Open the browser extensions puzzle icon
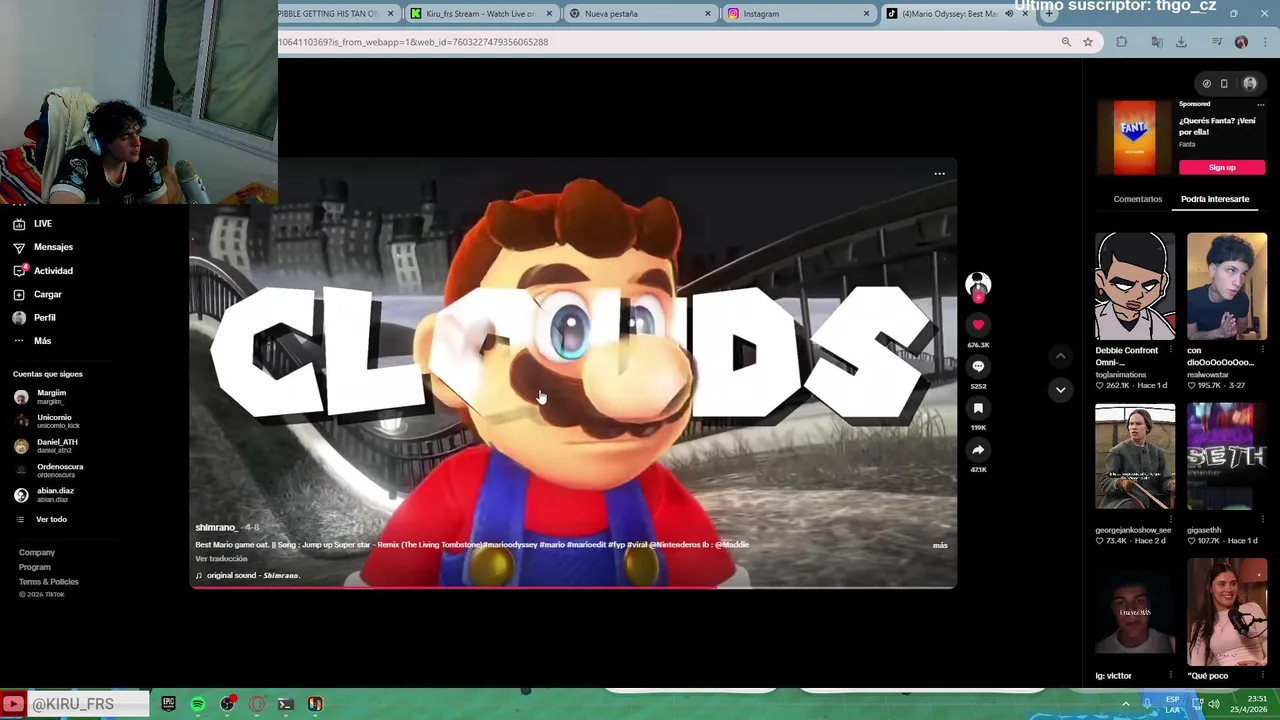 (x=1121, y=42)
